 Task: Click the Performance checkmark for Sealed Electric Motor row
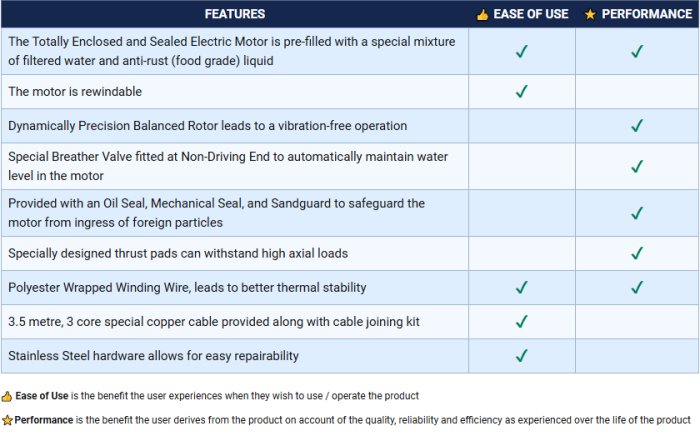pos(637,51)
